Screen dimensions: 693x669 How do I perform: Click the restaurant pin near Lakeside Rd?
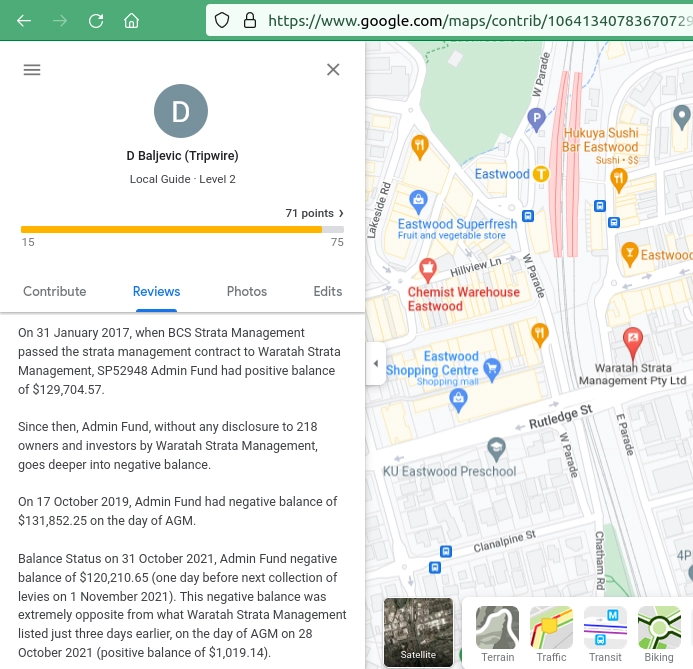tap(419, 147)
